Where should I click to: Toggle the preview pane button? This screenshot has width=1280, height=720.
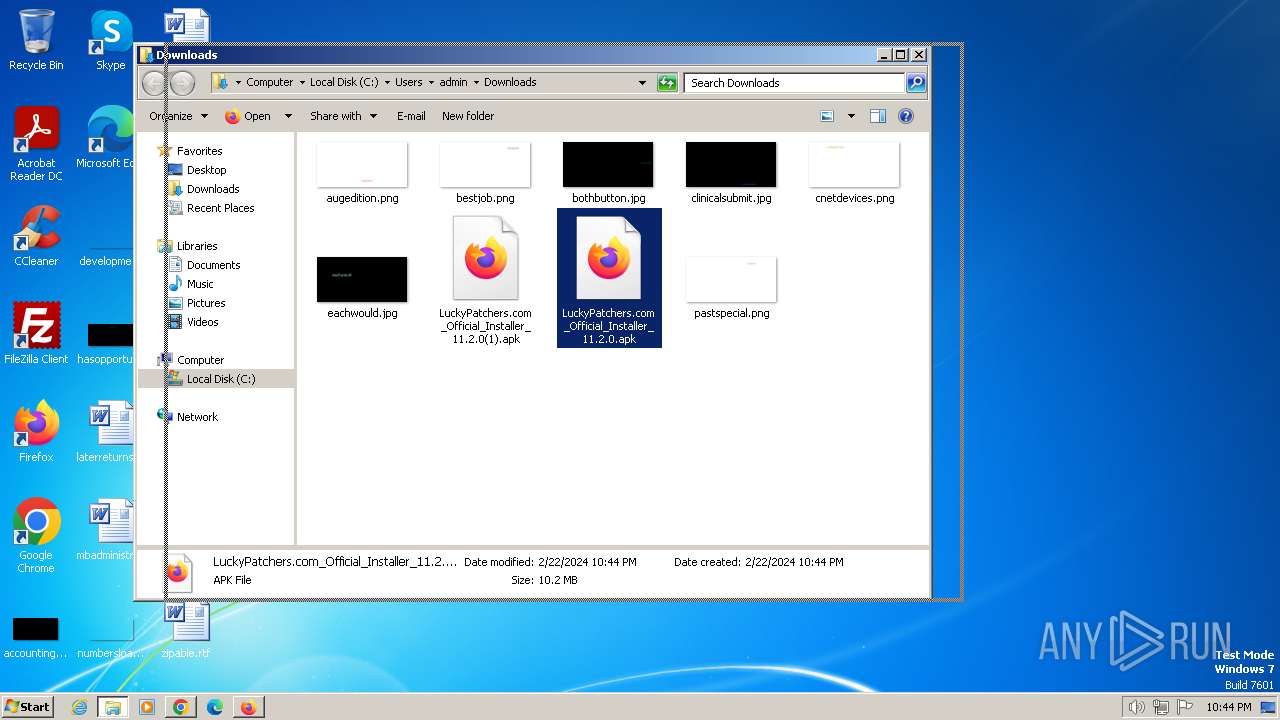pyautogui.click(x=878, y=116)
